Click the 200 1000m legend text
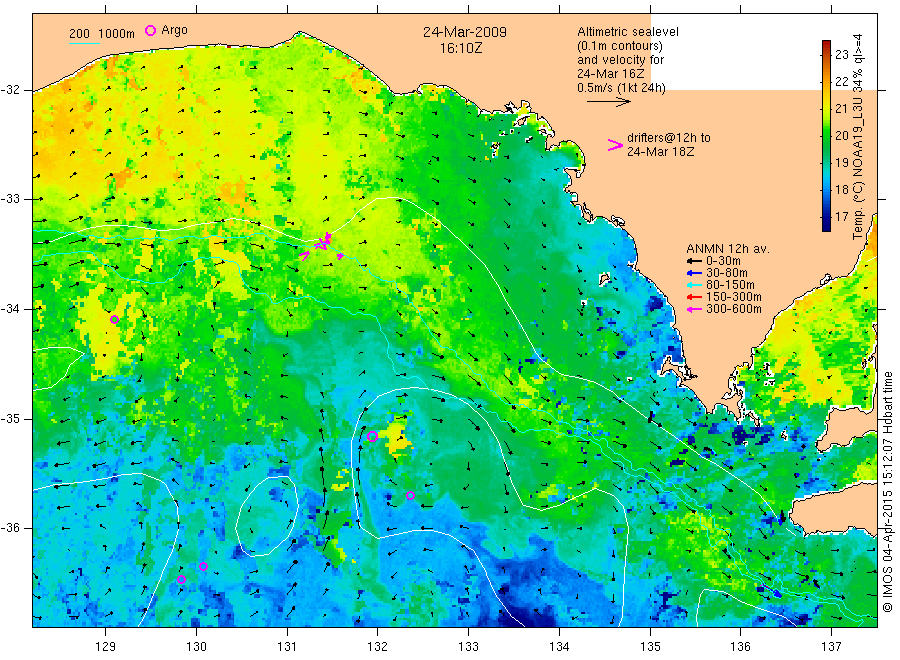This screenshot has height=660, width=900. click(102, 34)
